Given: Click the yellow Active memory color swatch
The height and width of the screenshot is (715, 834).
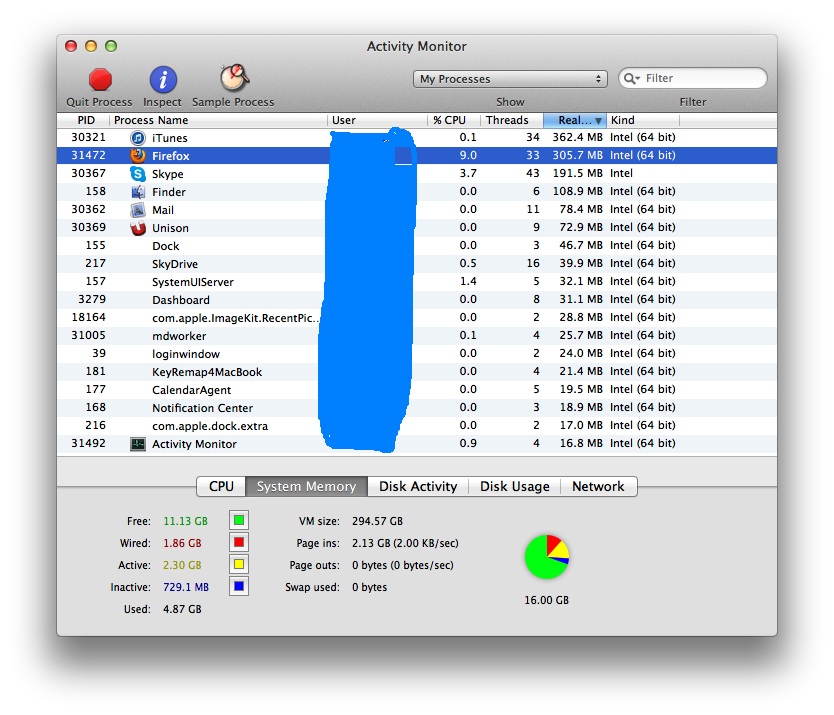Looking at the screenshot, I should 239,564.
